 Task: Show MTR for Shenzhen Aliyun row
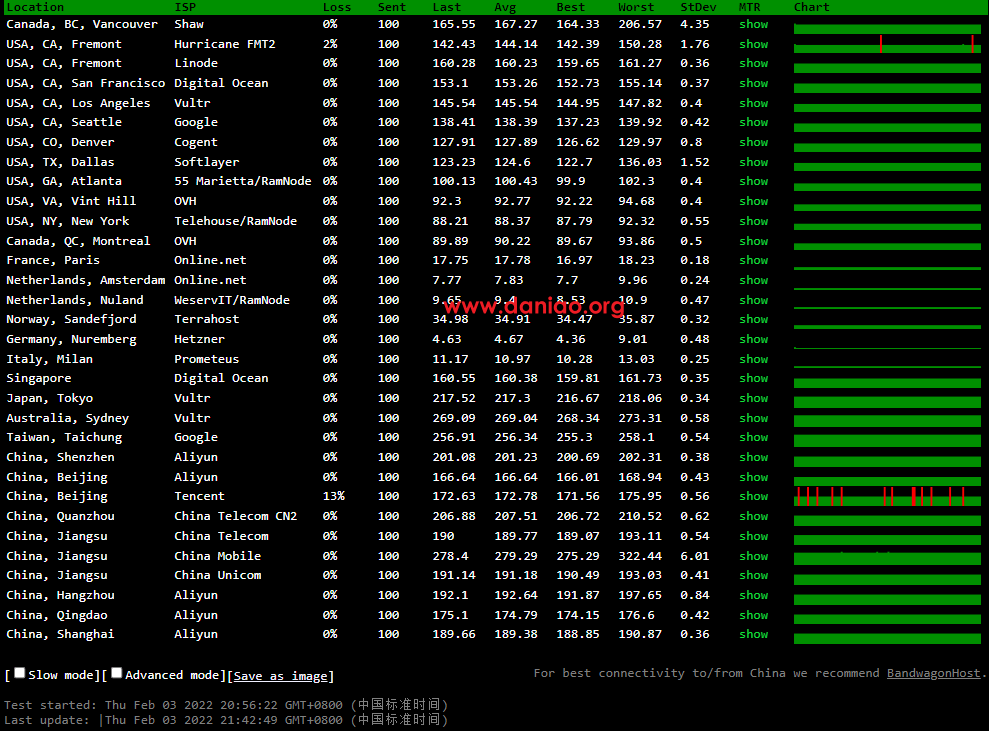[754, 457]
